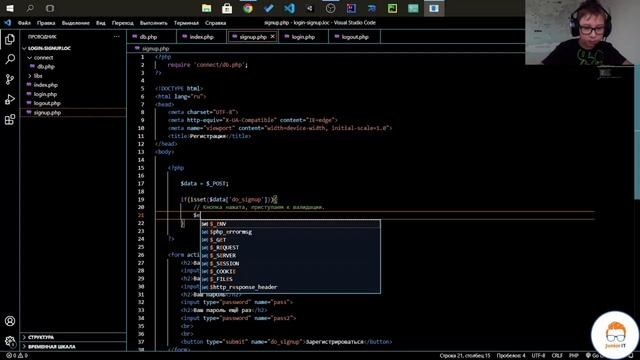Image resolution: width=640 pixels, height=360 pixels.
Task: Choose $_REQUEST from the autocomplete list
Action: (290, 248)
